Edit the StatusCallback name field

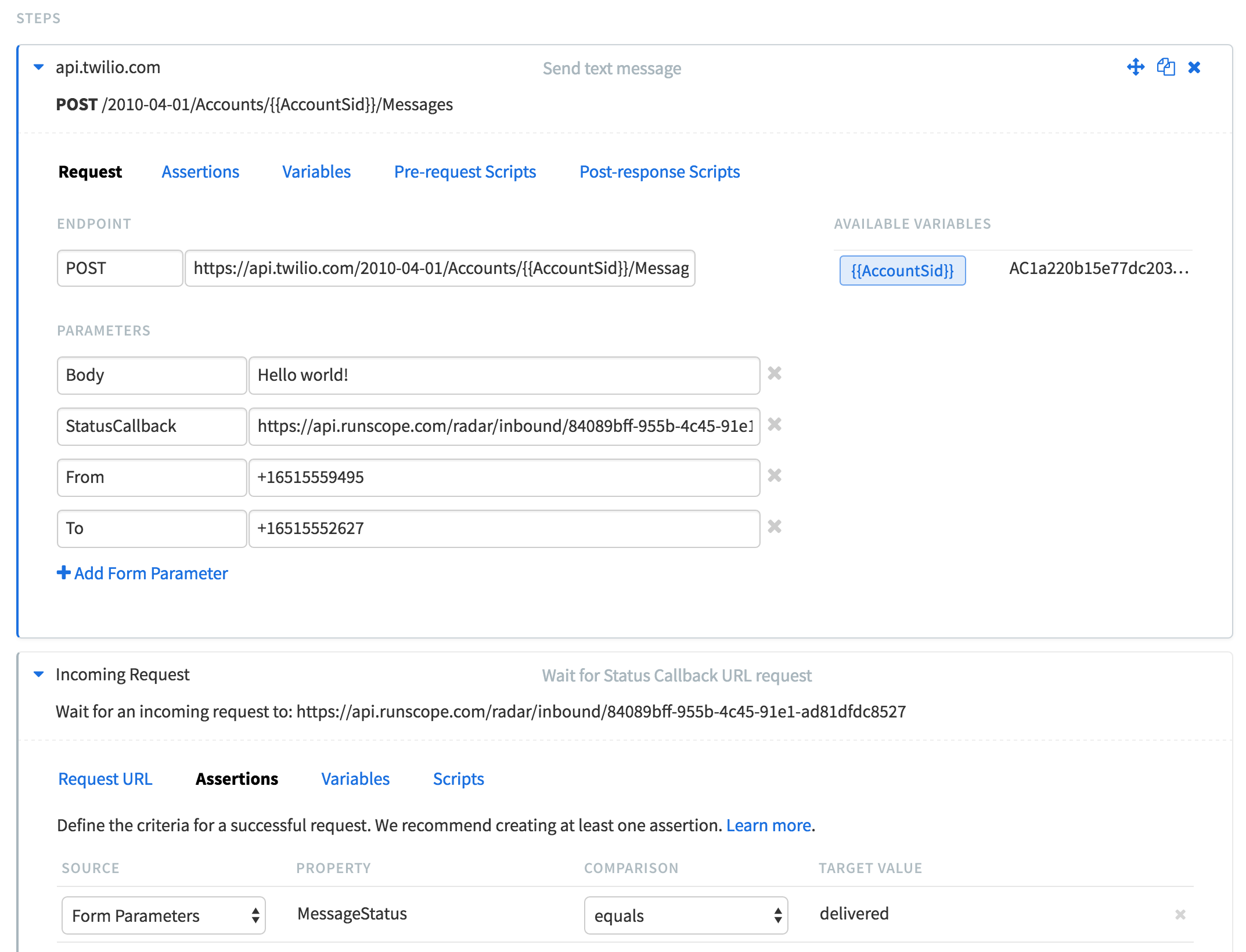[152, 426]
